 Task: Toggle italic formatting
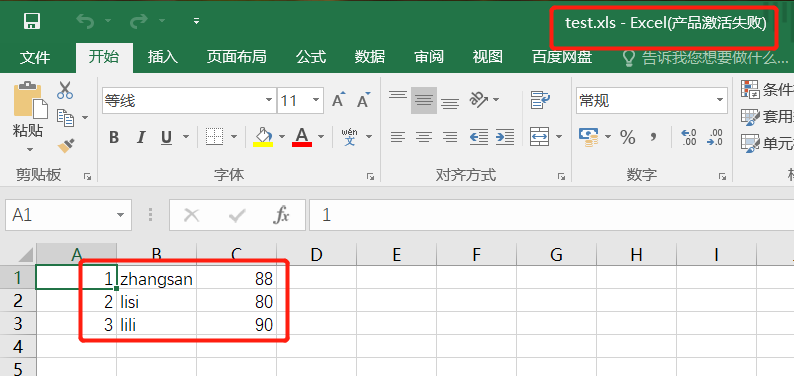point(141,137)
